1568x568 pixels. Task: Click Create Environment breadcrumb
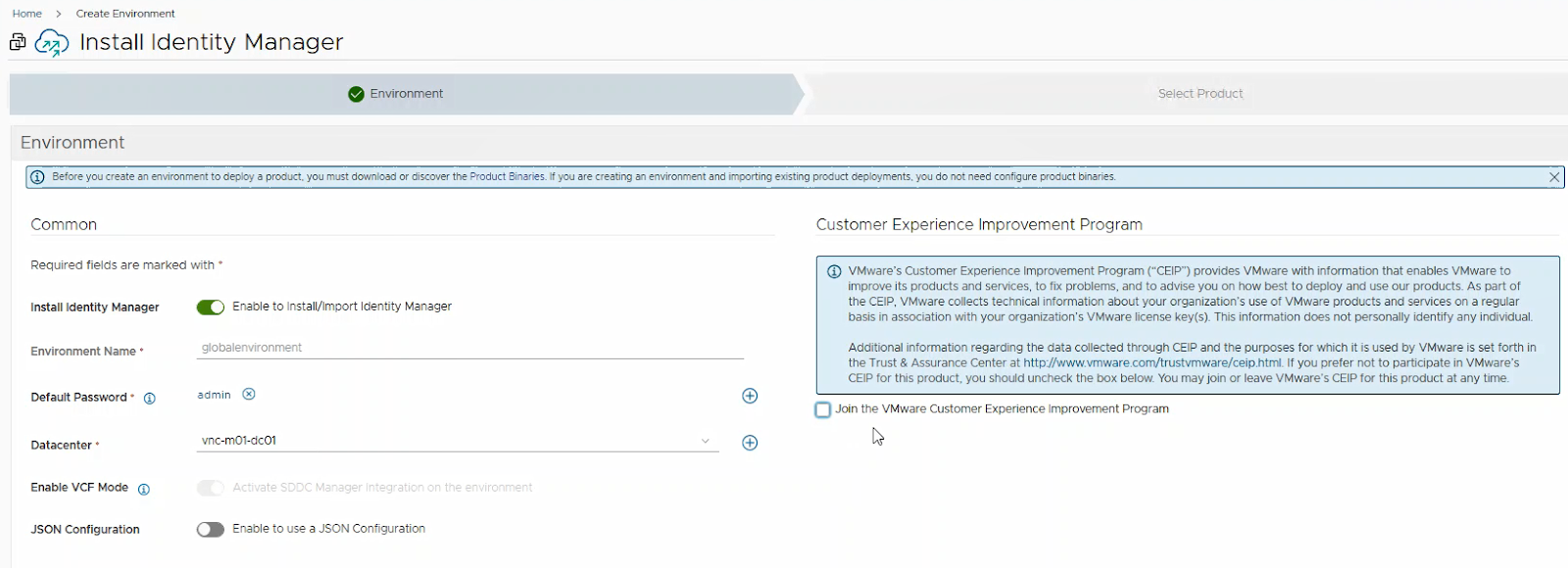(125, 14)
